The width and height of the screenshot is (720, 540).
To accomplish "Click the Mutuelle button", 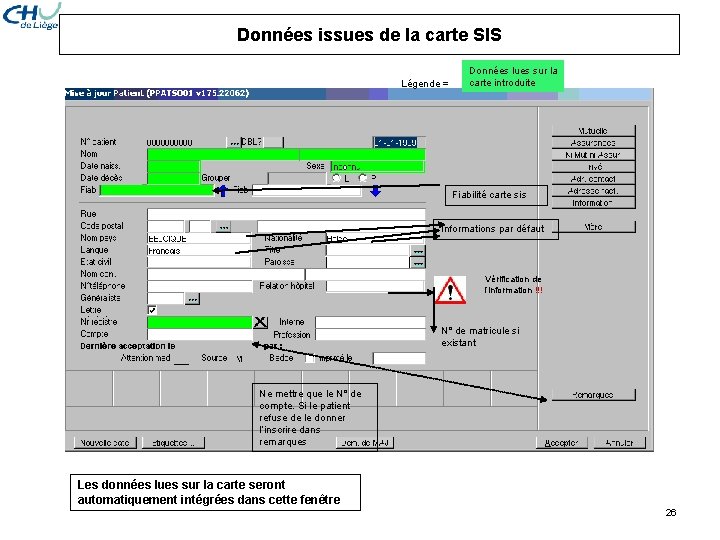I will [x=593, y=131].
